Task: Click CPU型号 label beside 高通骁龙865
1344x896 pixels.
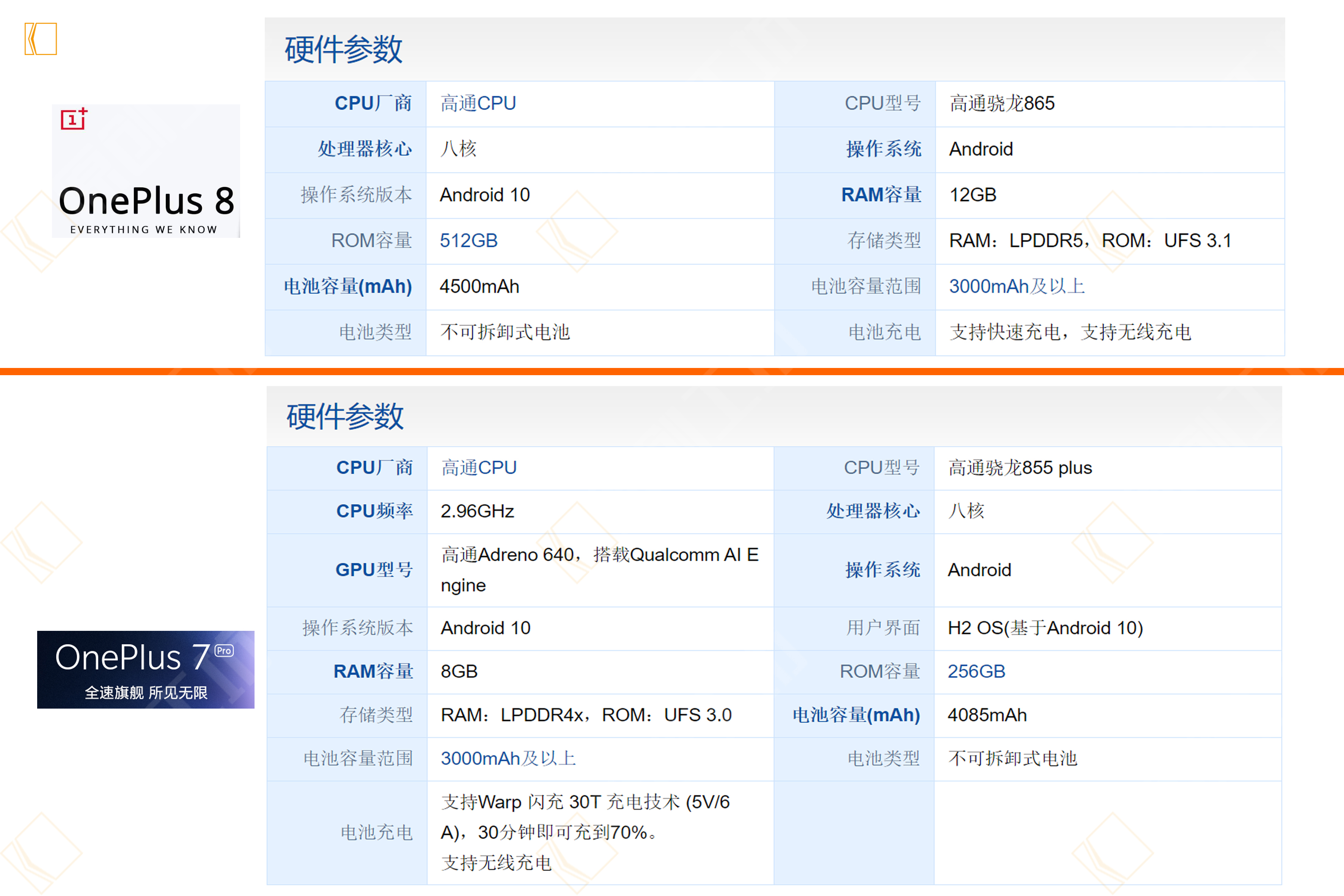Action: tap(883, 104)
